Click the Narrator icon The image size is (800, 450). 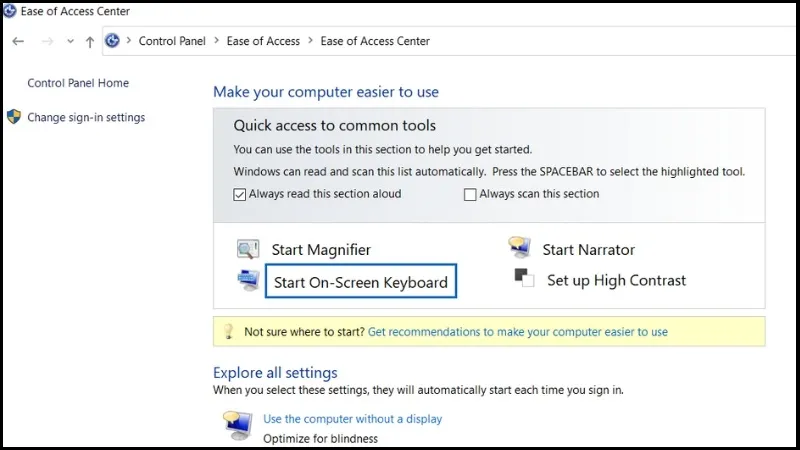tap(519, 248)
